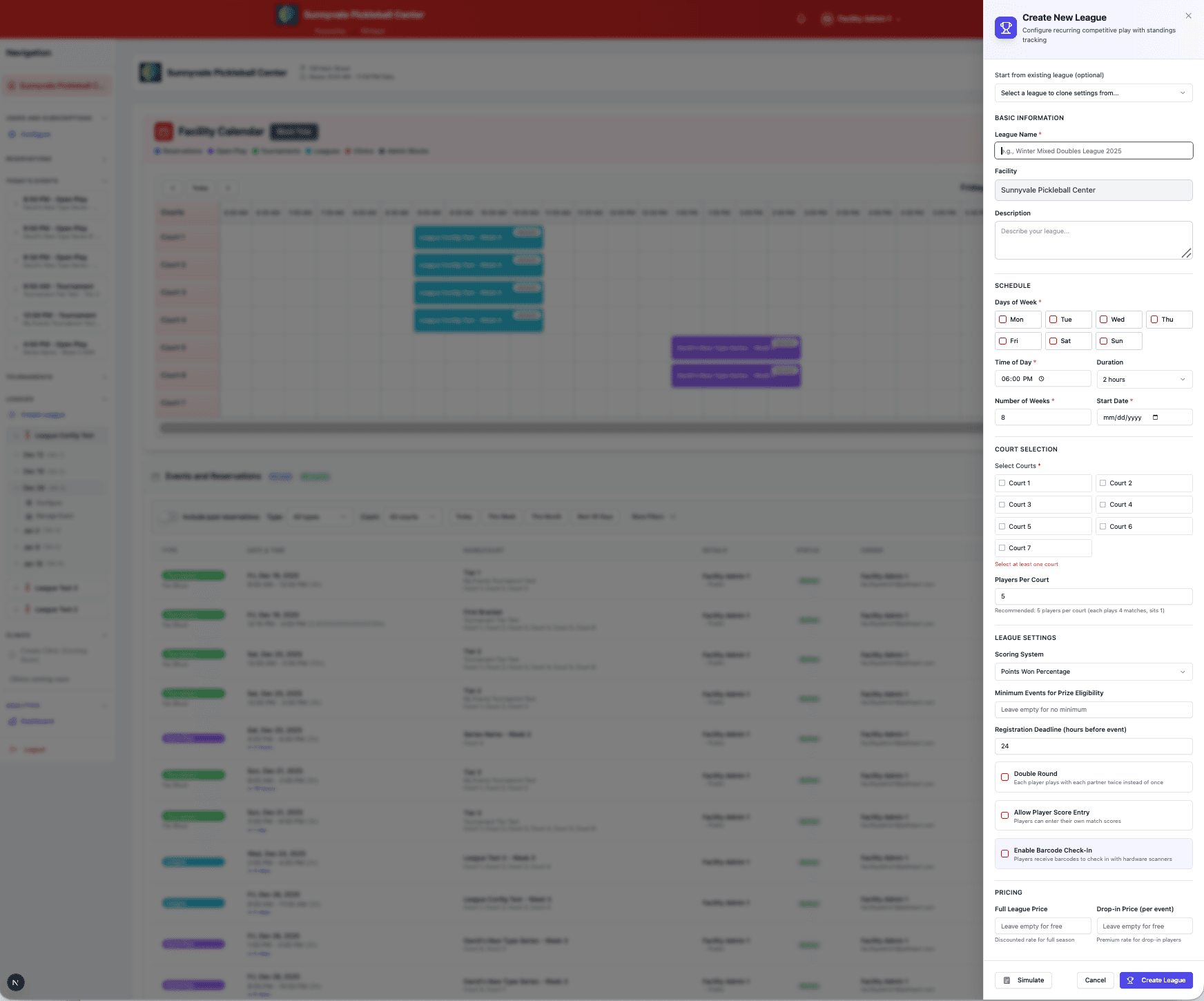Viewport: 1204px width, 1001px height.
Task: Select the Court 3 checkbox
Action: (x=1002, y=505)
